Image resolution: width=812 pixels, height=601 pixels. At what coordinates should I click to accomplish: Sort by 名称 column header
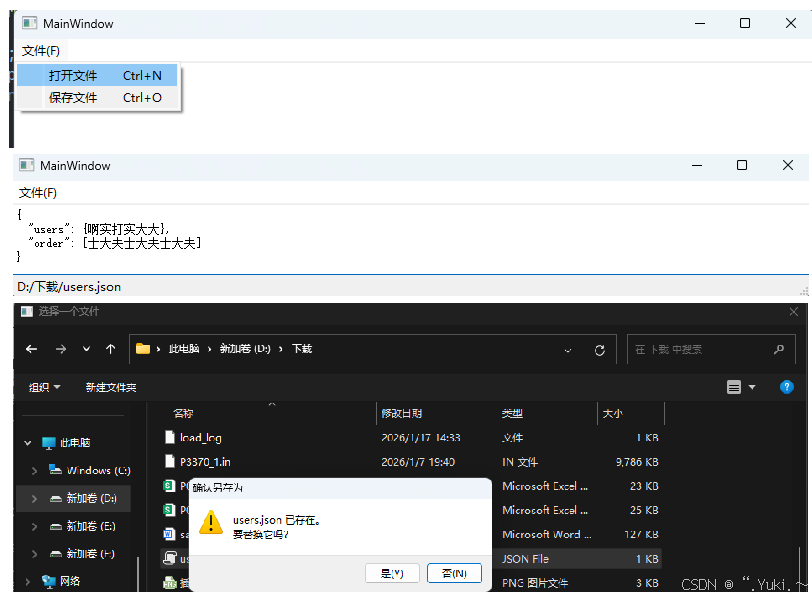click(x=183, y=414)
